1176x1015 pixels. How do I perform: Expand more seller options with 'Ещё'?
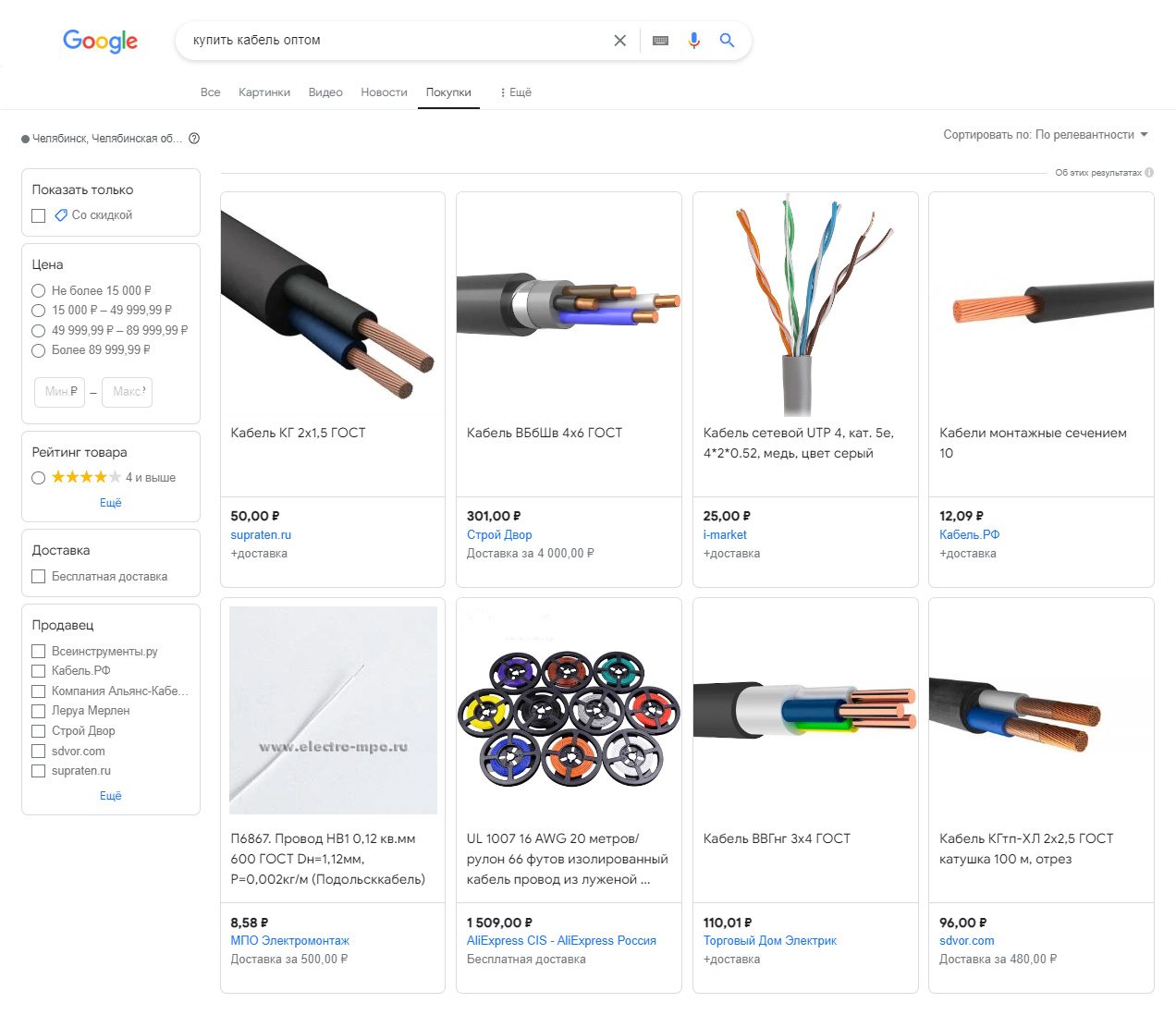111,796
